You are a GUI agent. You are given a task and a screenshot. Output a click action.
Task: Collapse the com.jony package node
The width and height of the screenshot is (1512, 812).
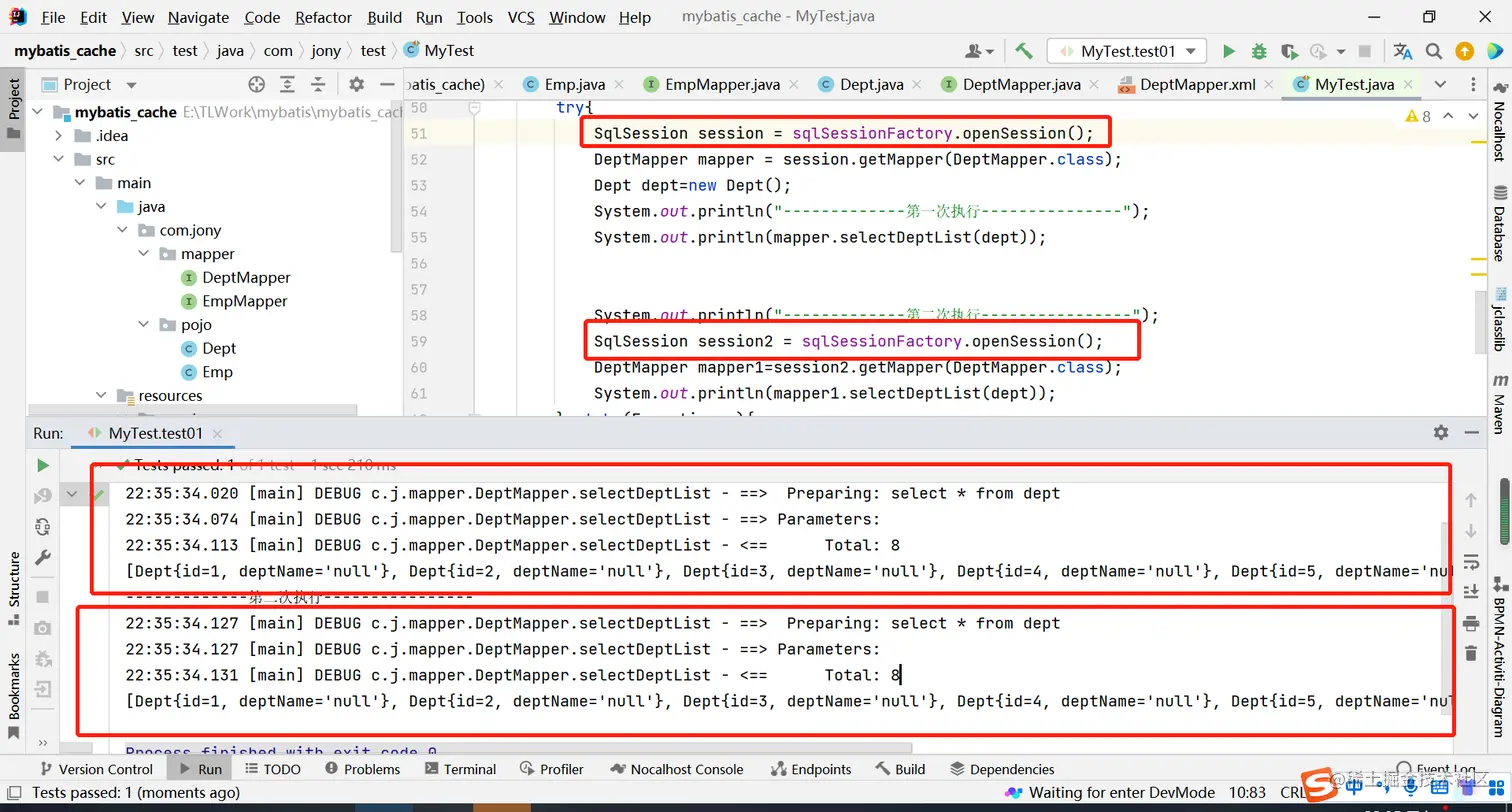[x=123, y=230]
